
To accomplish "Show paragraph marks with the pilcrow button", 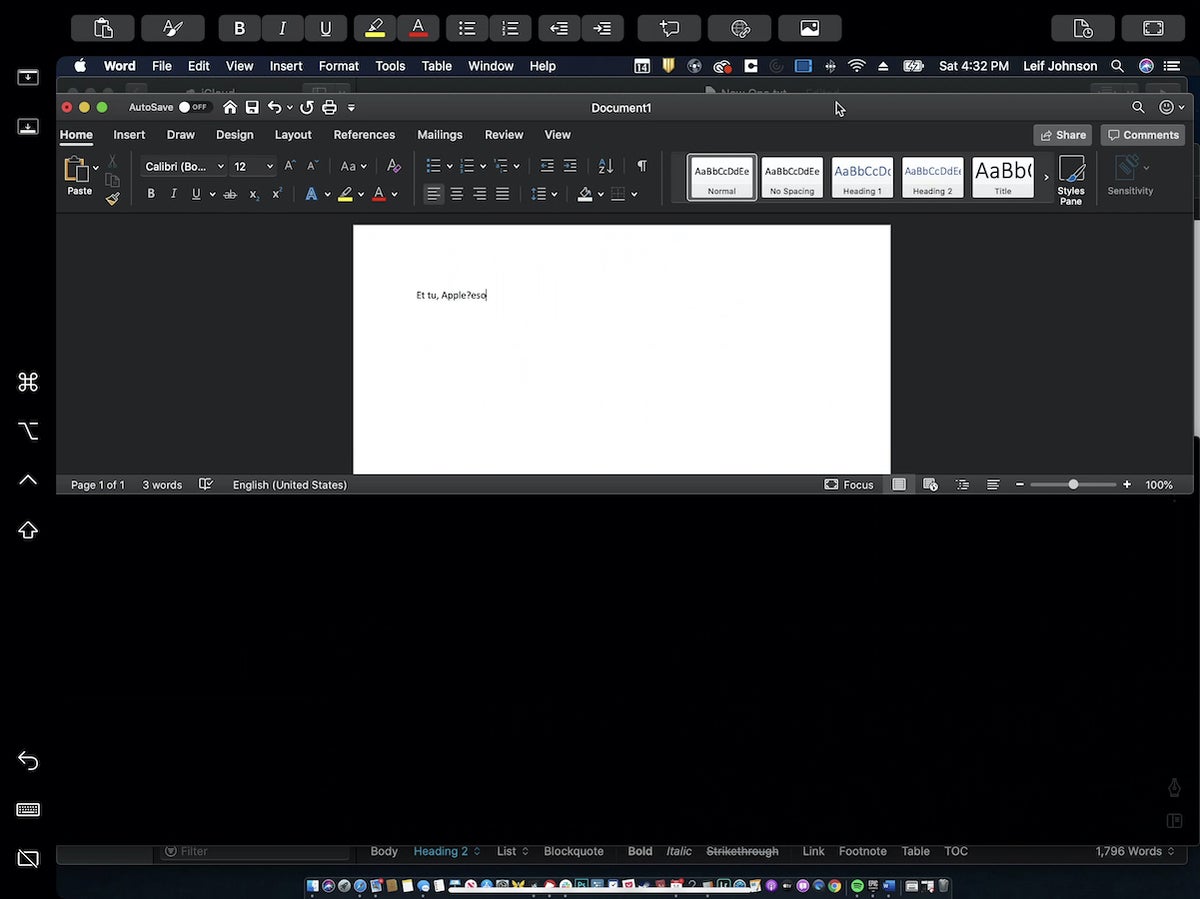I will pyautogui.click(x=642, y=166).
